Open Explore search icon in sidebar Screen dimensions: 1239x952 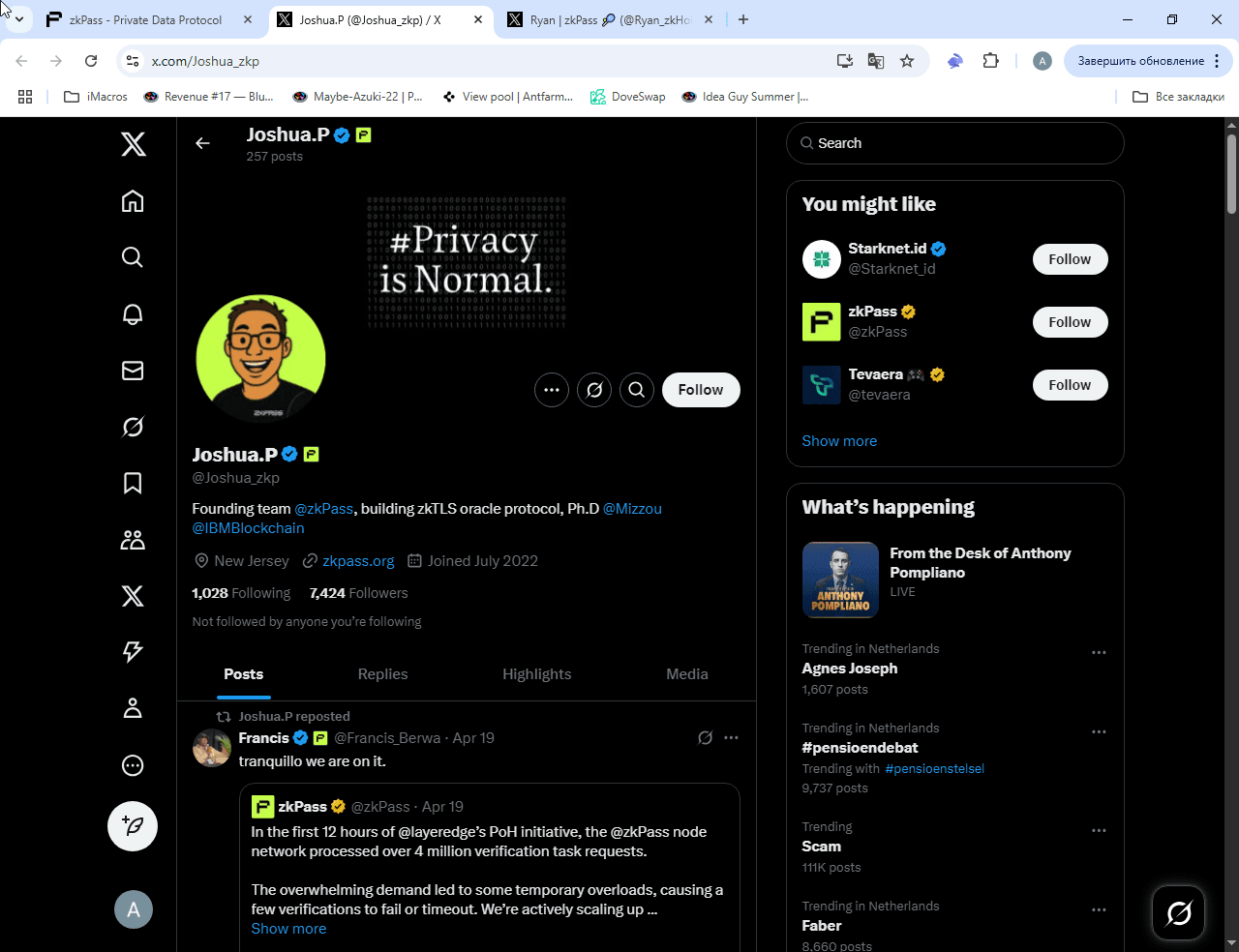(133, 256)
